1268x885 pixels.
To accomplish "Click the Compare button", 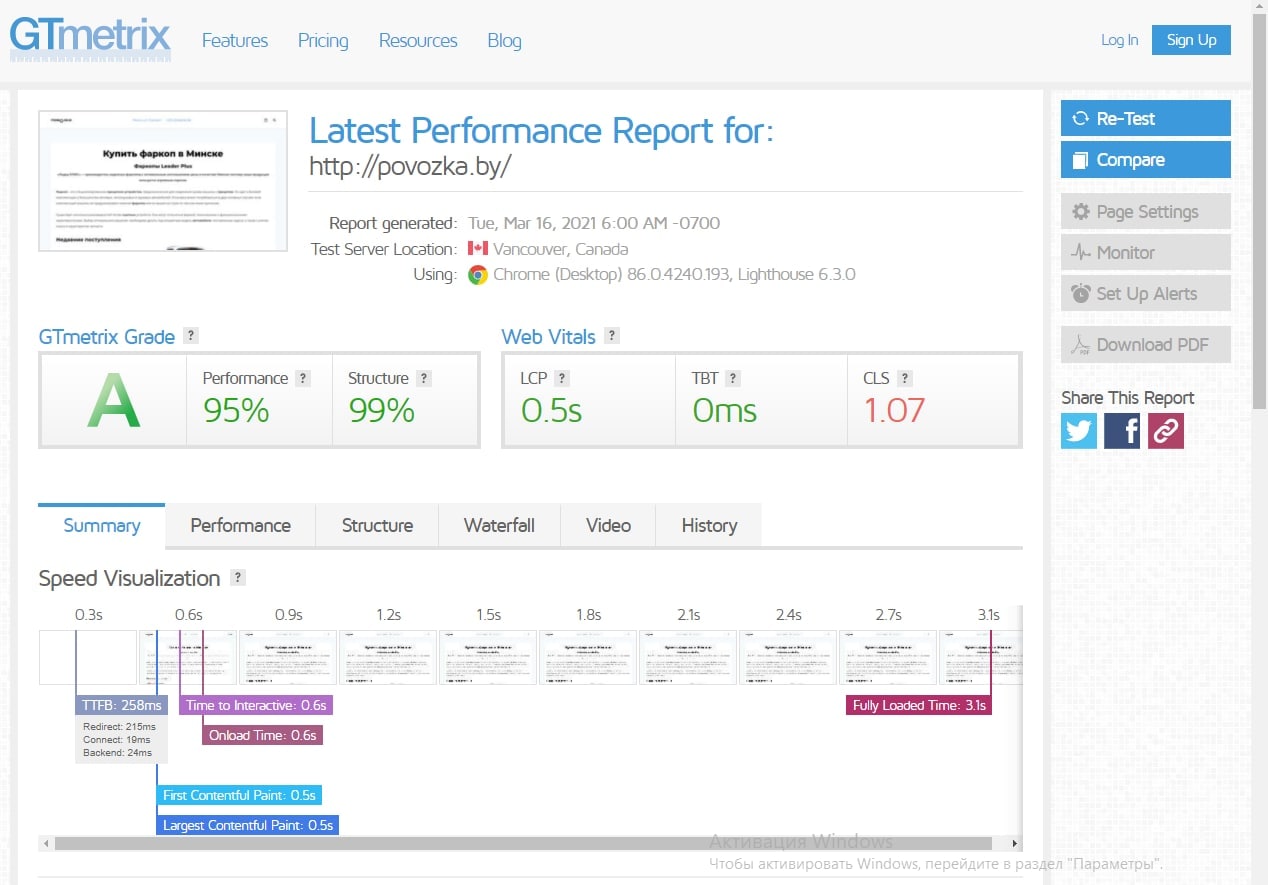I will coord(1146,159).
